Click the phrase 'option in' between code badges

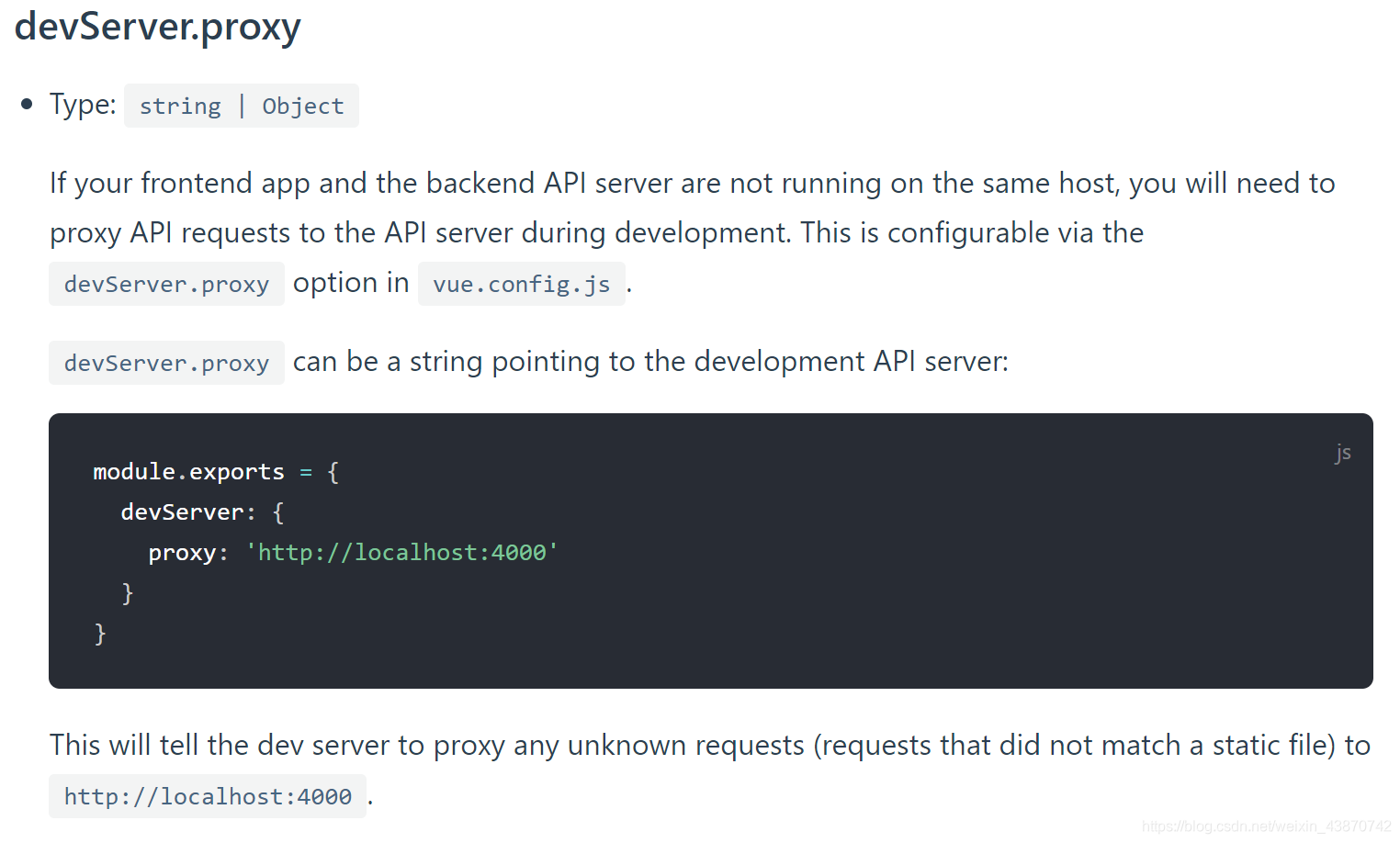point(350,283)
